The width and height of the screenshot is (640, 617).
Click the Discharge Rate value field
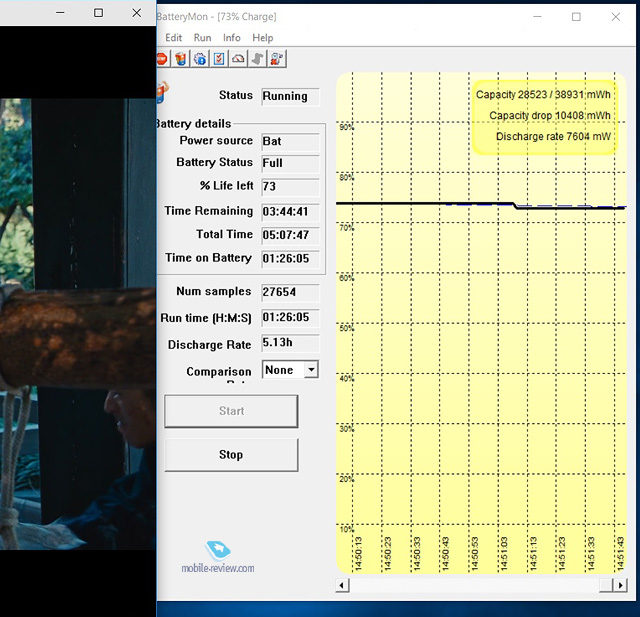pyautogui.click(x=290, y=343)
